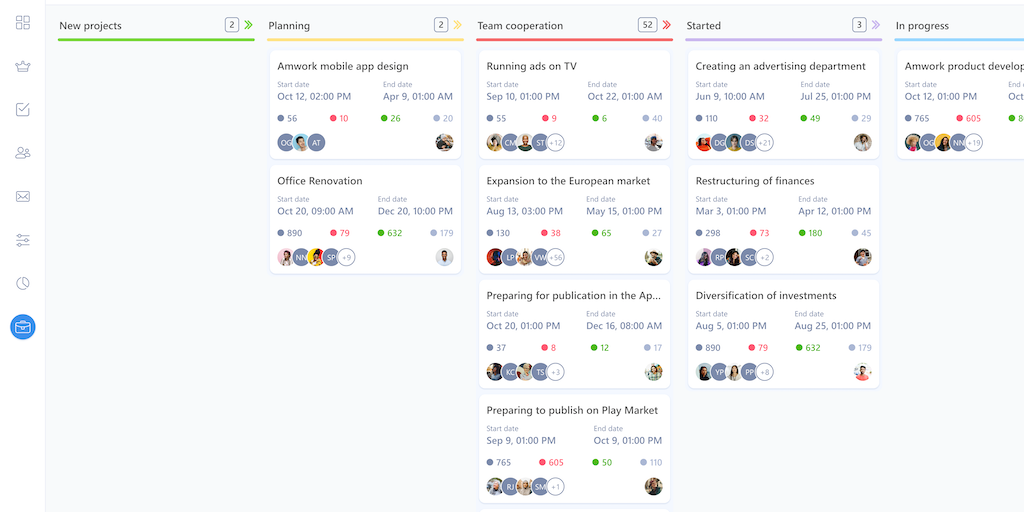
Task: Click the owner avatar on Diversification of investments
Action: pos(863,372)
